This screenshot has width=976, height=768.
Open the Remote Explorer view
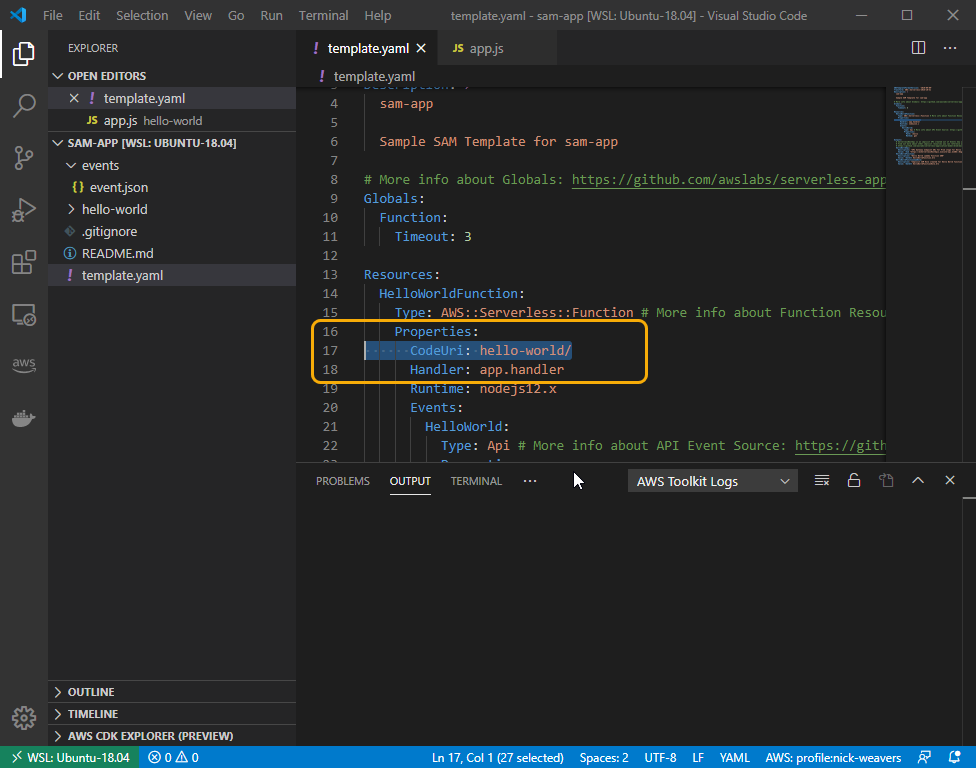coord(24,314)
